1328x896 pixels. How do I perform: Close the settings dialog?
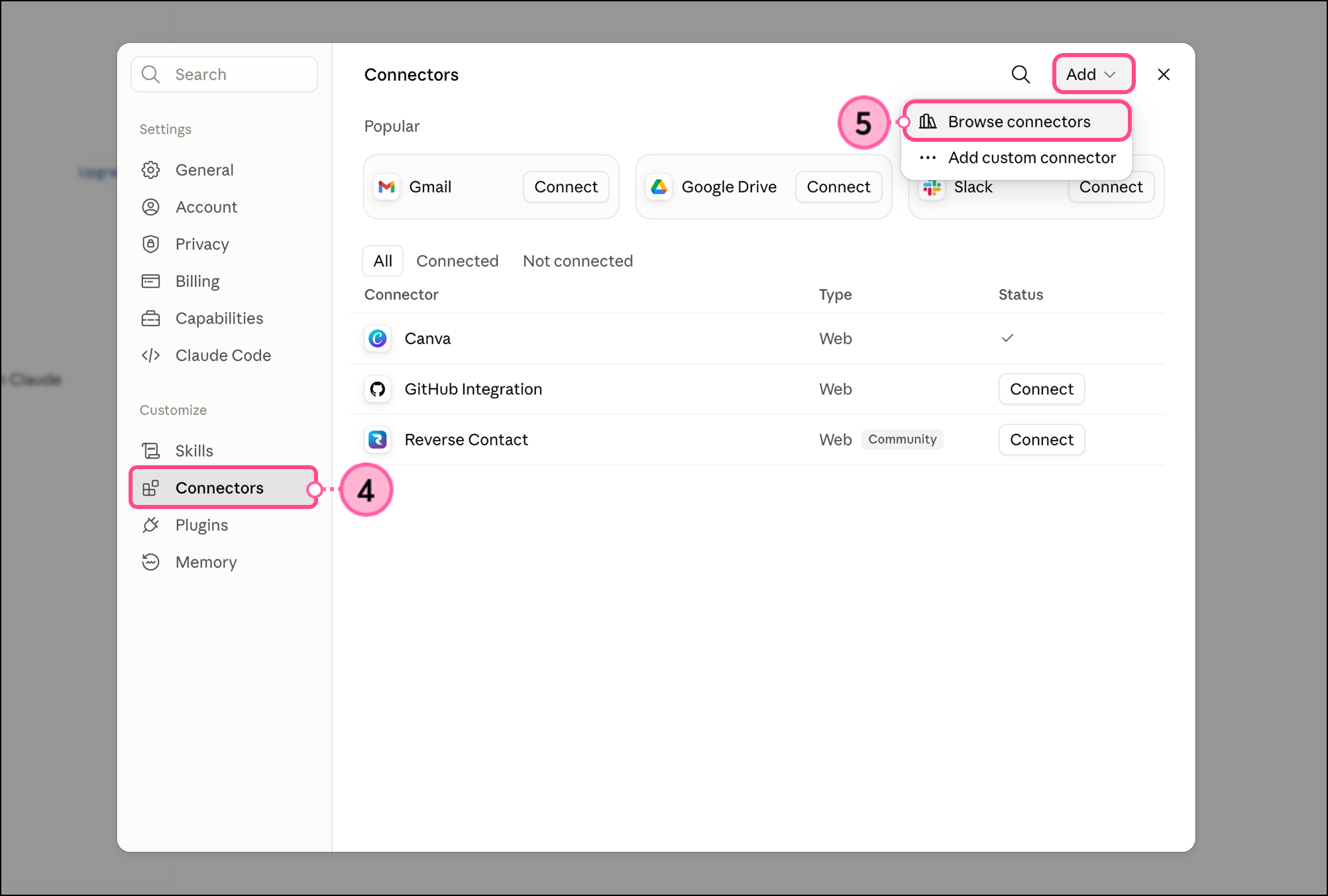[x=1164, y=74]
